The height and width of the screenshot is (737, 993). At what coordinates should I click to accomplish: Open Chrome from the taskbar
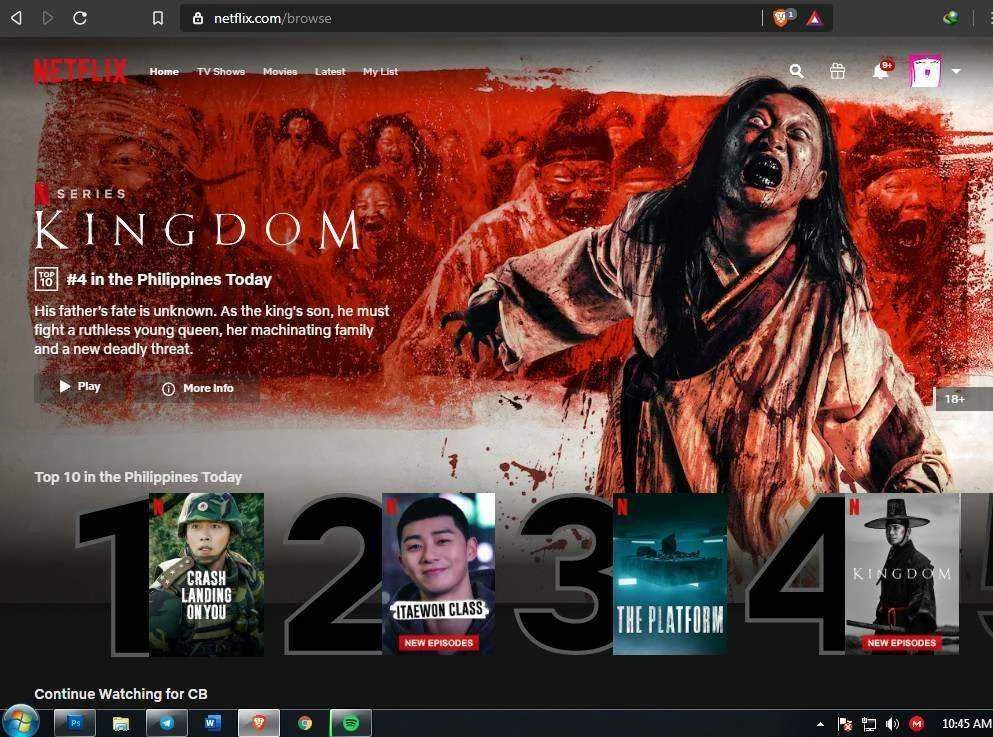pyautogui.click(x=305, y=722)
